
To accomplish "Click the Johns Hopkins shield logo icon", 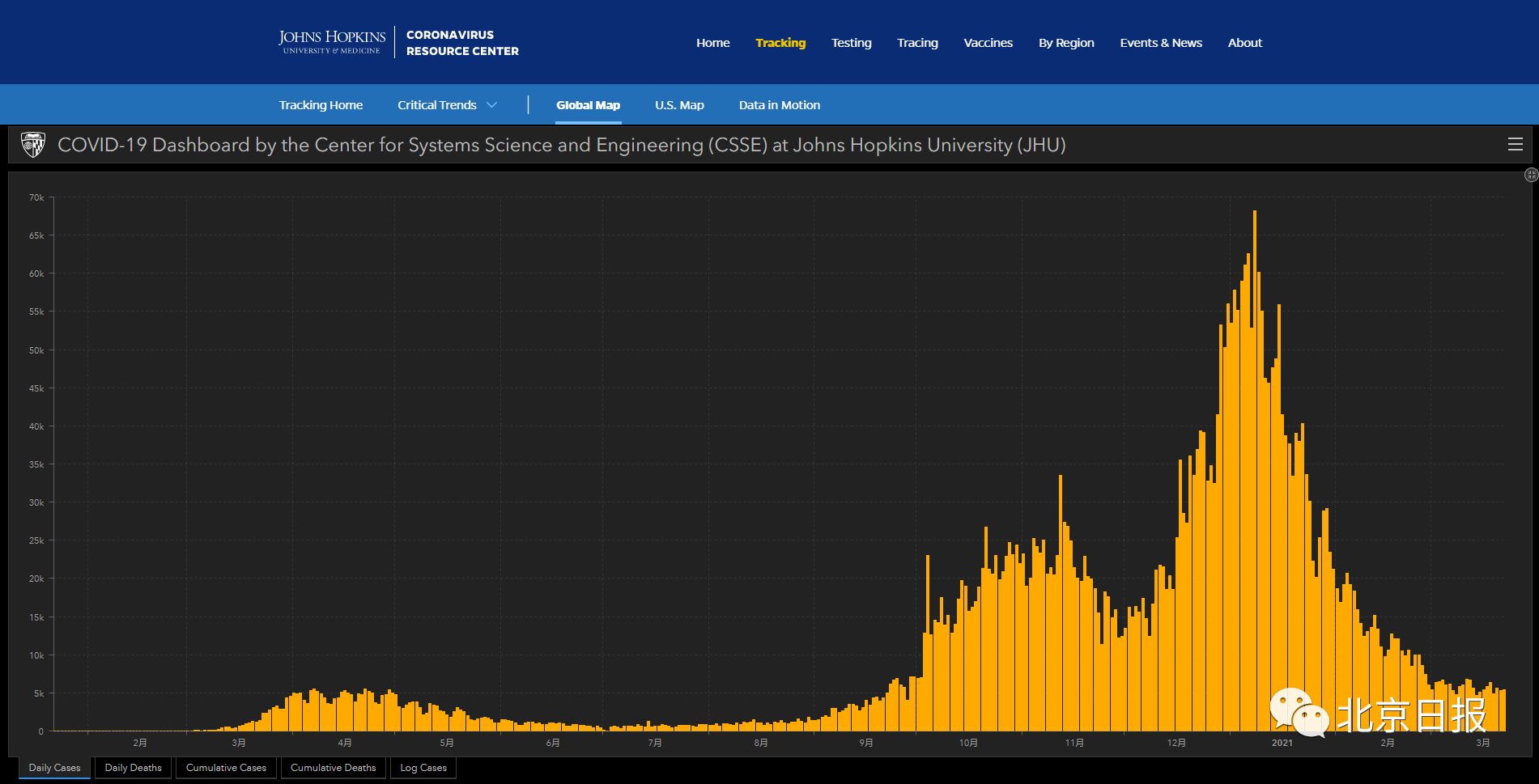I will pos(33,145).
